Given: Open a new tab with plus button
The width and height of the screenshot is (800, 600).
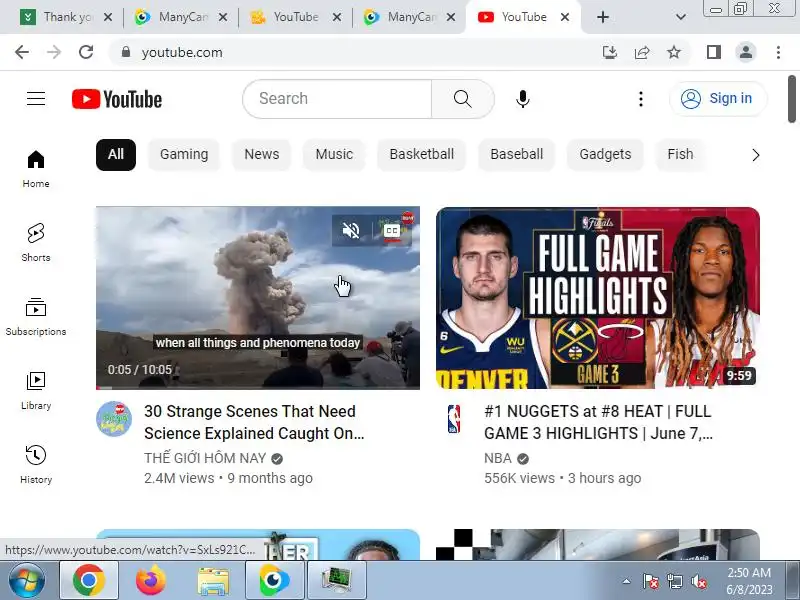Looking at the screenshot, I should pos(603,17).
